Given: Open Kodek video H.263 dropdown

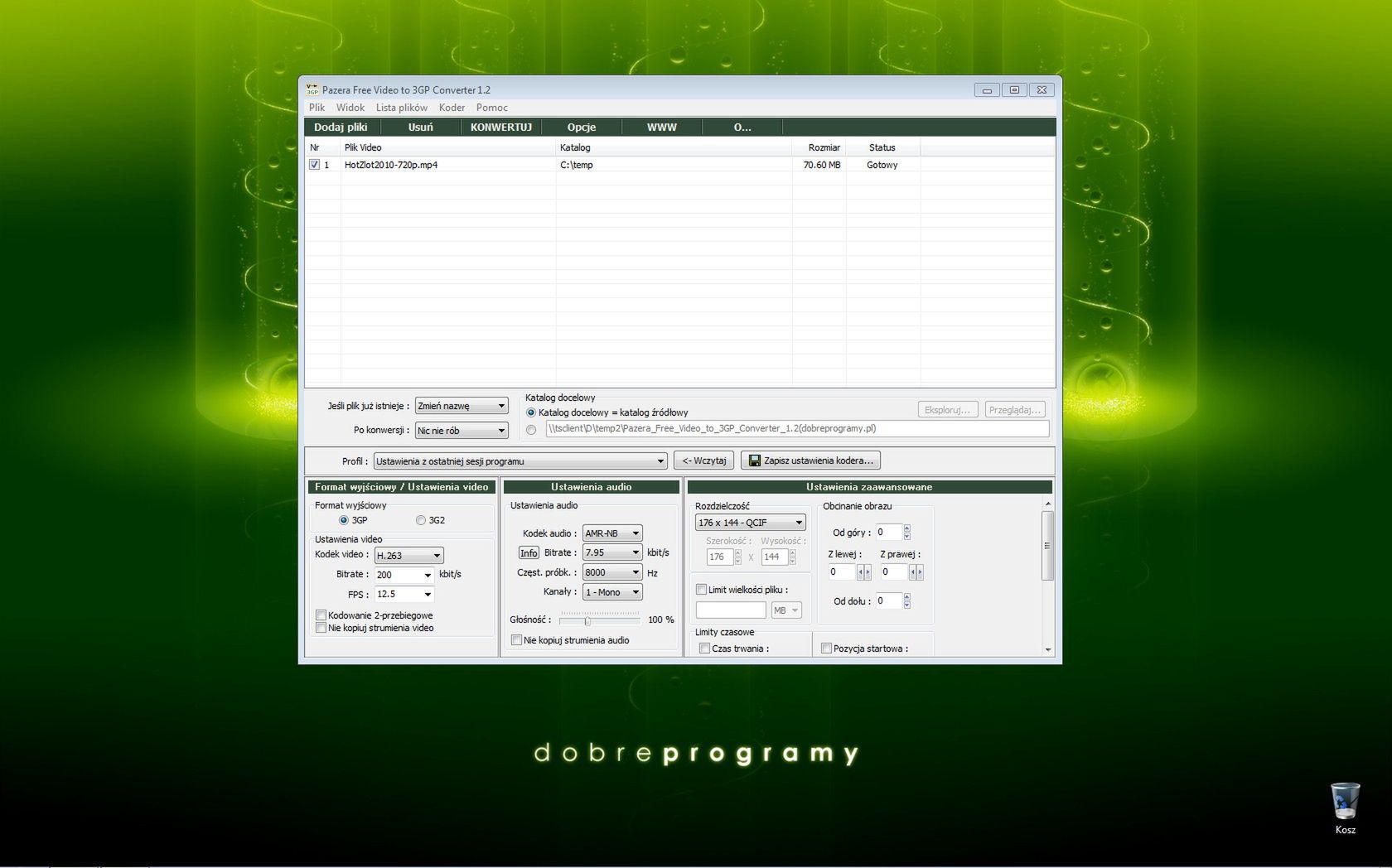Looking at the screenshot, I should click(408, 556).
